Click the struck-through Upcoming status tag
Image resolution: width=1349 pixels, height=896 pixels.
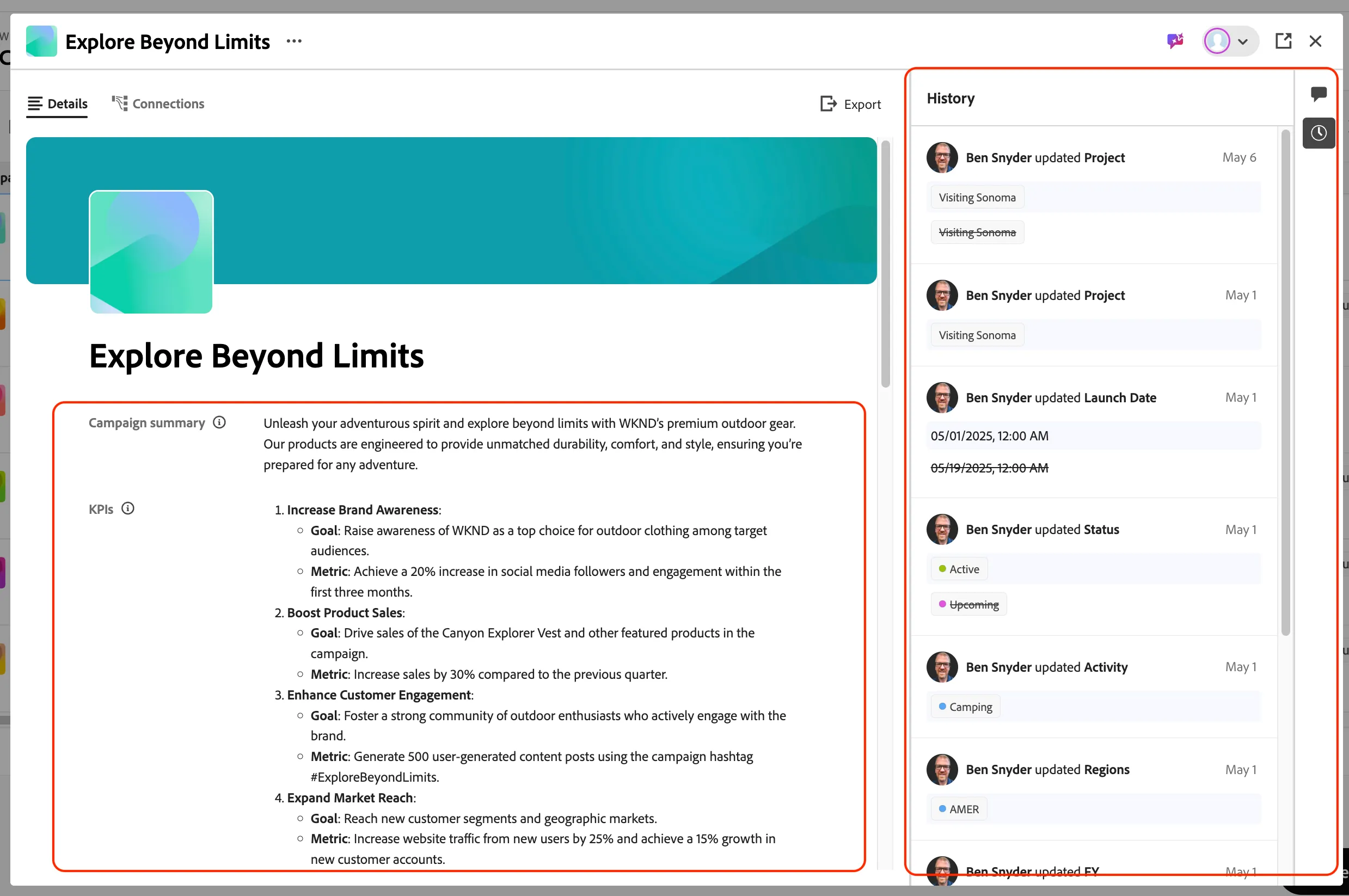pos(968,605)
